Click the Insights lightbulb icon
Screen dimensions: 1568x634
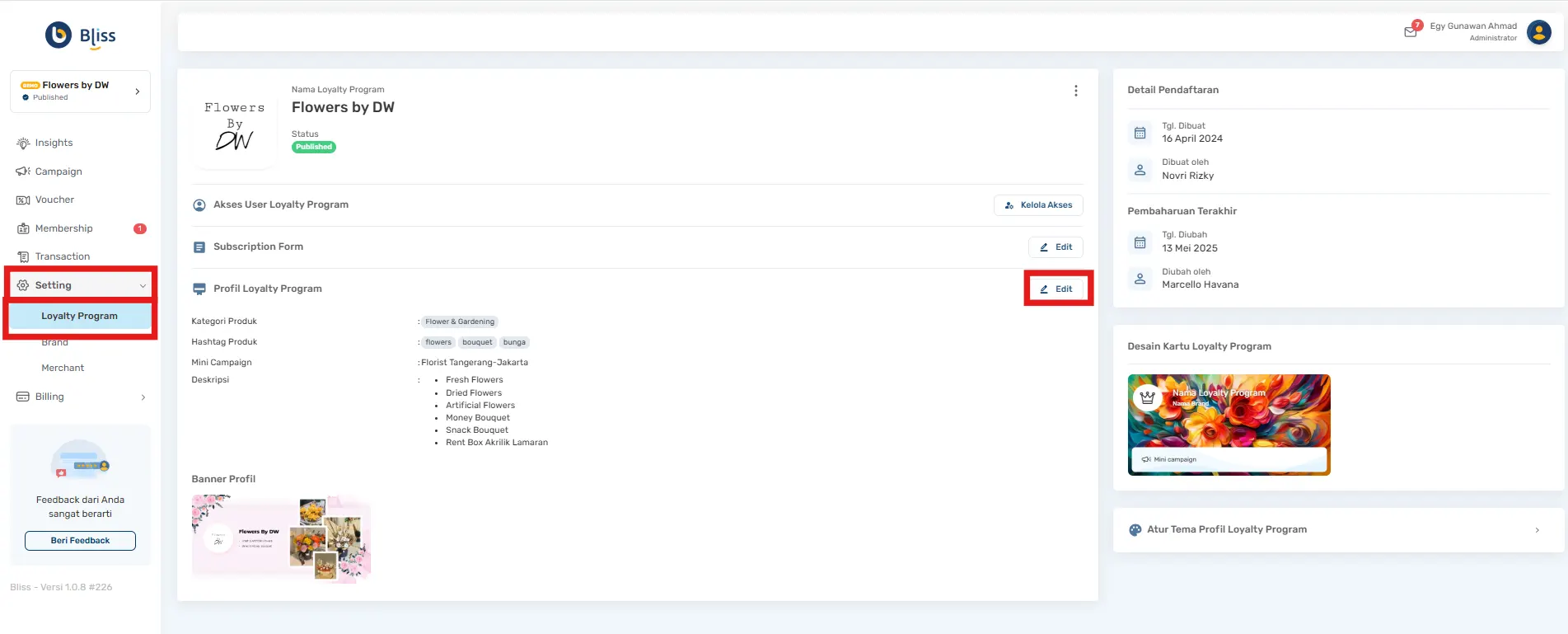[23, 143]
